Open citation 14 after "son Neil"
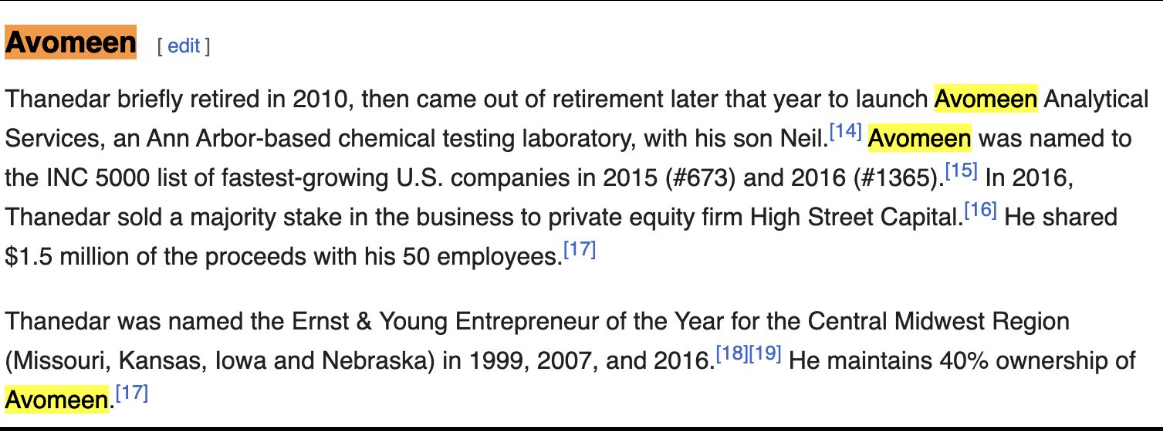The image size is (1163, 431). click(x=845, y=131)
